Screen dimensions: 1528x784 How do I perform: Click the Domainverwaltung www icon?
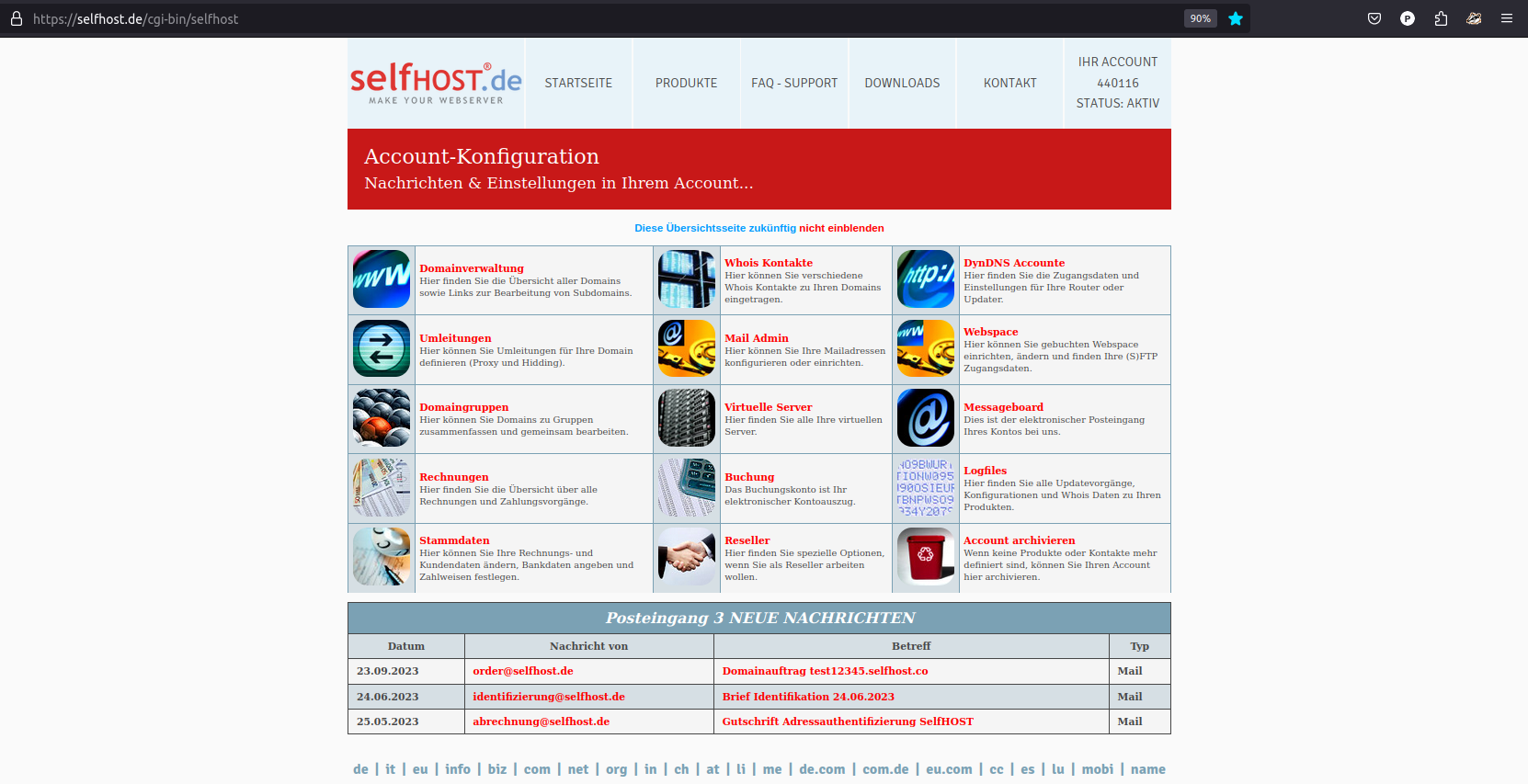[382, 279]
